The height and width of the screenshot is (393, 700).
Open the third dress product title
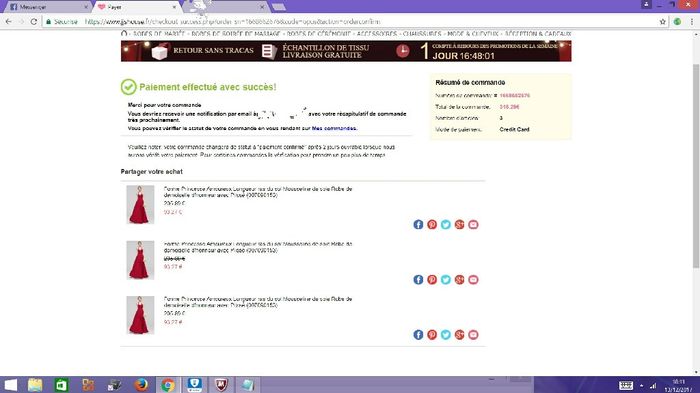(258, 302)
